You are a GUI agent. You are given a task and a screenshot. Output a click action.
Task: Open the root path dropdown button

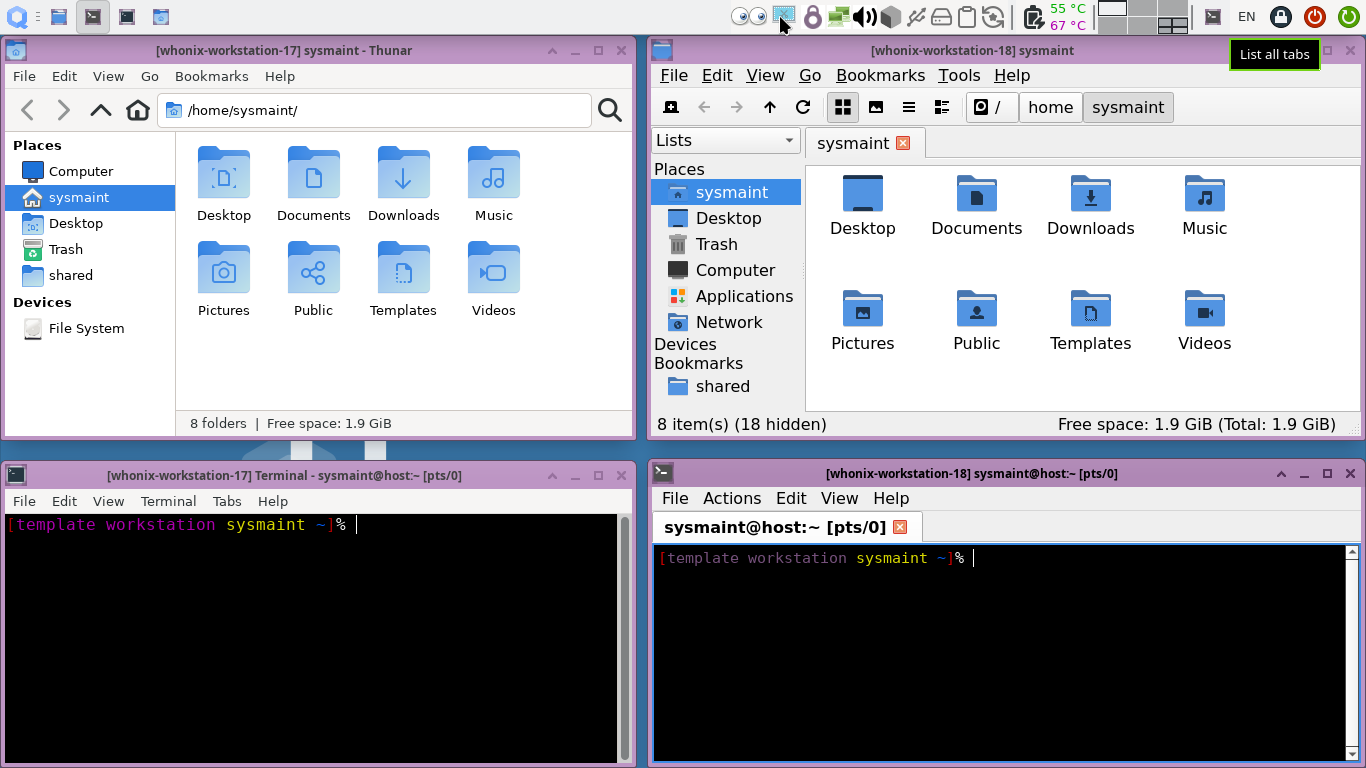coord(991,107)
